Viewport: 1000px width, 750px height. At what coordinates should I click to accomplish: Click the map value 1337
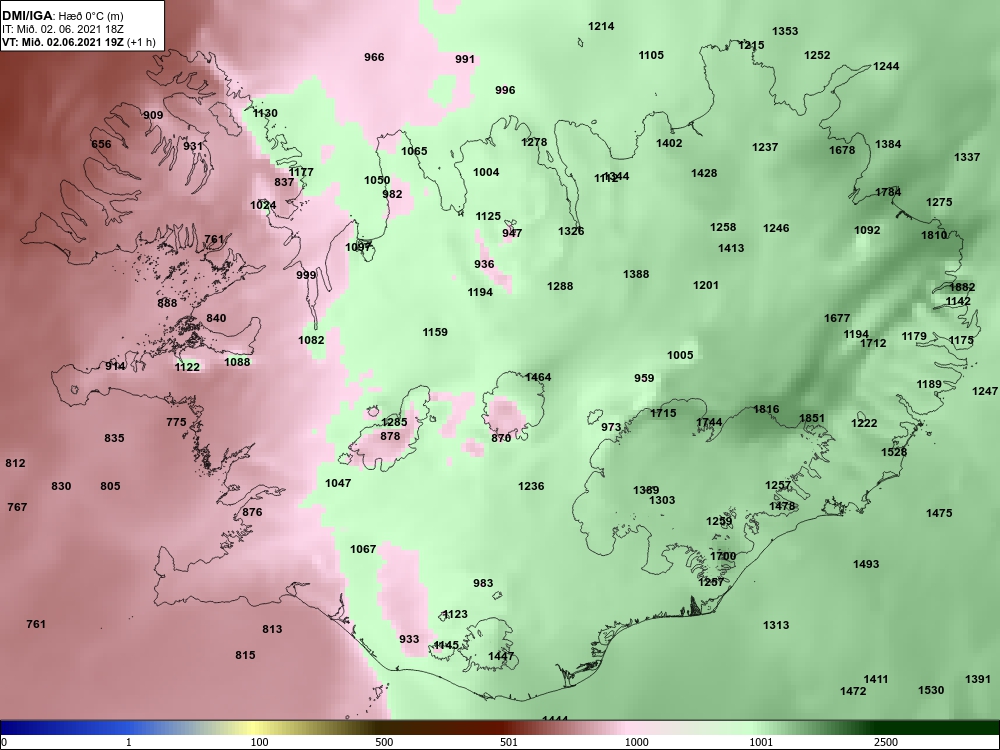coord(967,158)
